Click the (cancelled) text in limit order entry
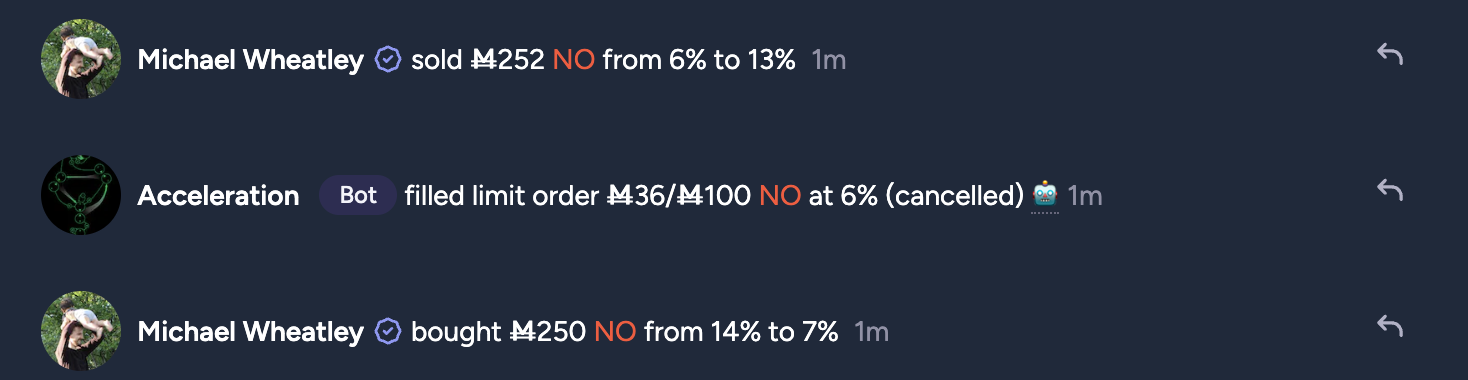Image resolution: width=1468 pixels, height=380 pixels. pos(954,196)
